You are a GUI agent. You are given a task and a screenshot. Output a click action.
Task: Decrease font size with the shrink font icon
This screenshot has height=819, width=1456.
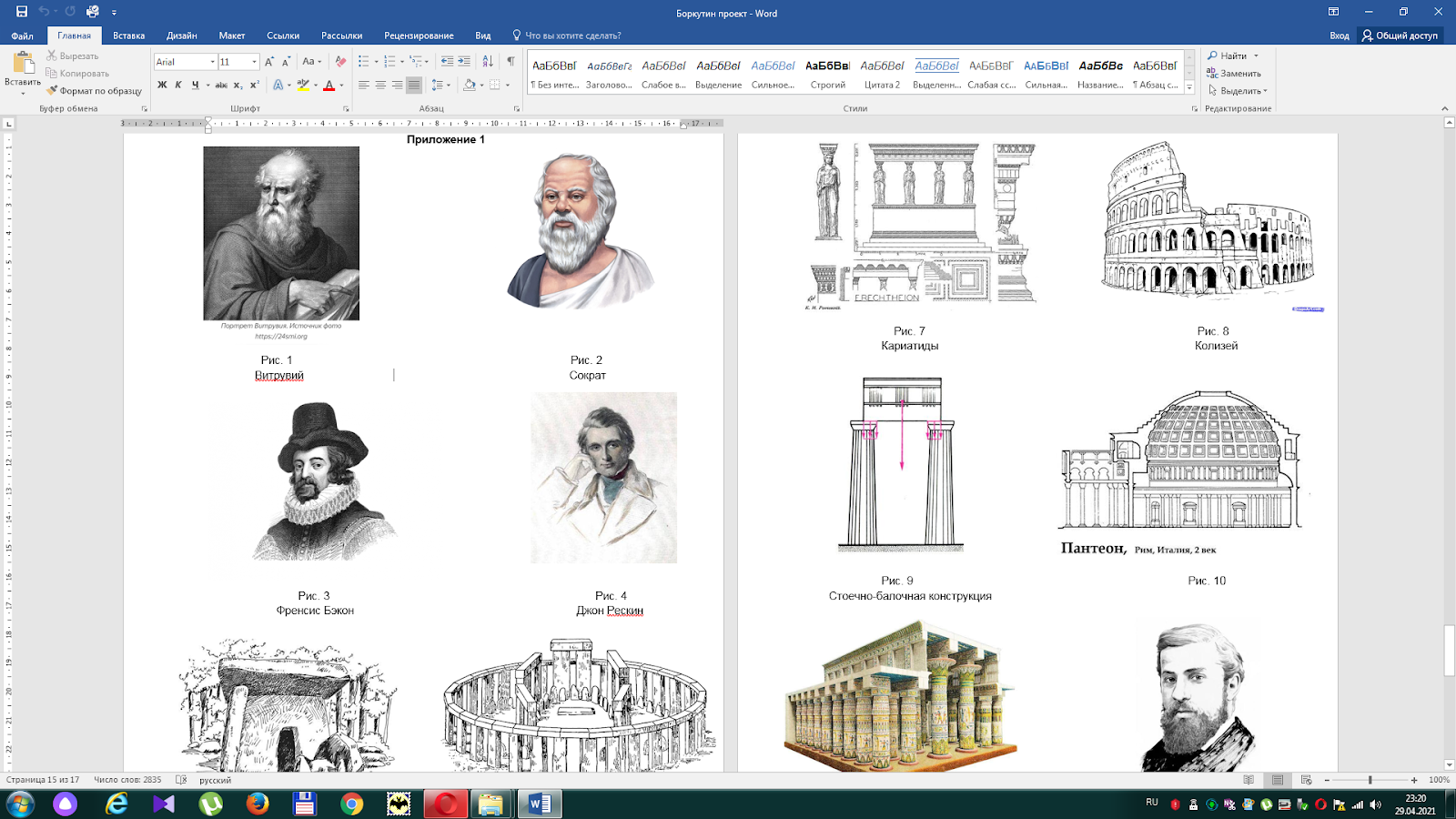tap(286, 61)
